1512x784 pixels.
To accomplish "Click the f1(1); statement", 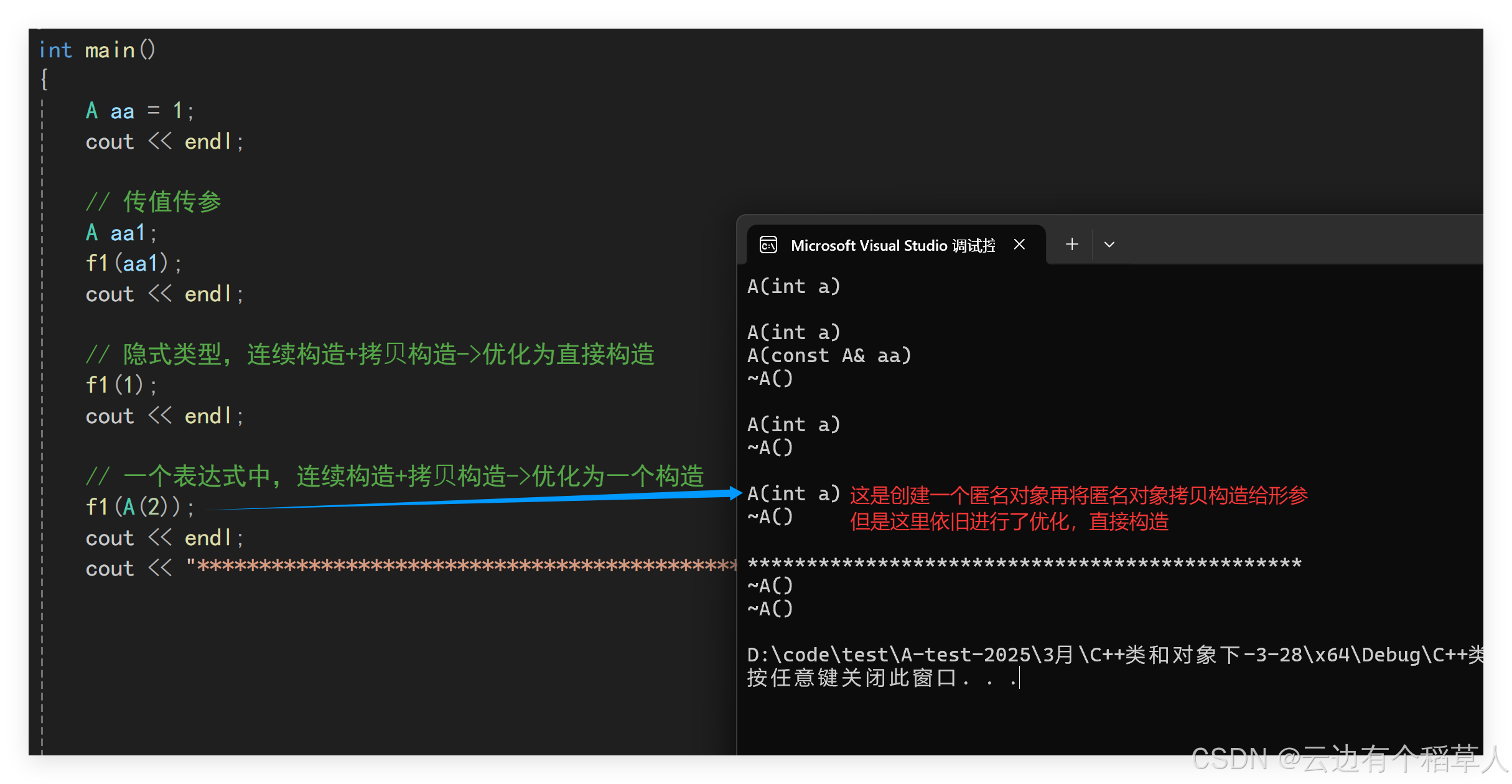I will [x=121, y=385].
